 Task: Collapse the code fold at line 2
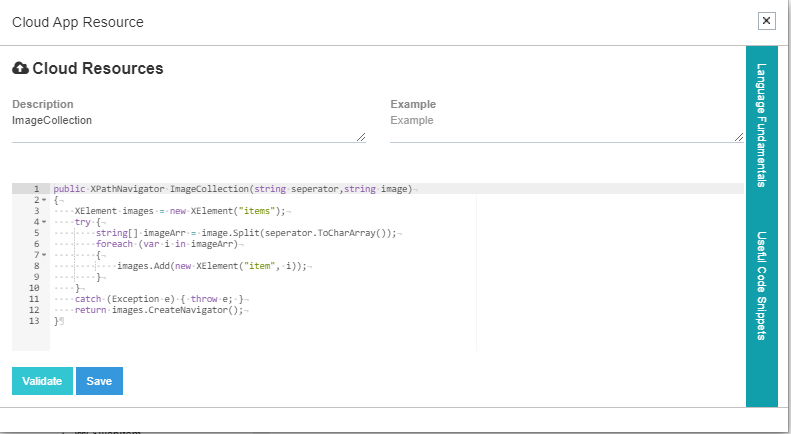(x=44, y=200)
